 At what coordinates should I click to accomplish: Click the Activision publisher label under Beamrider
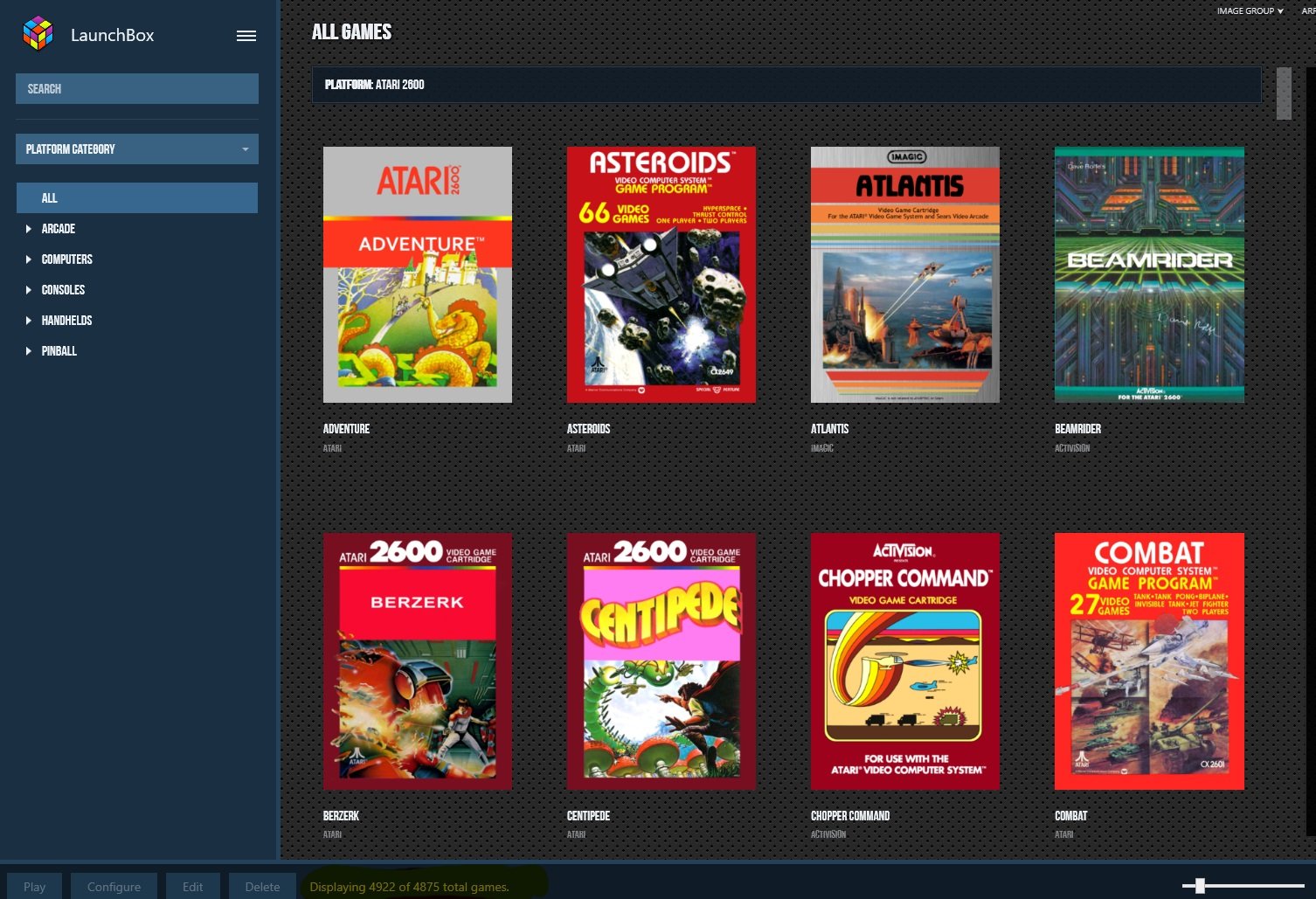click(1072, 448)
